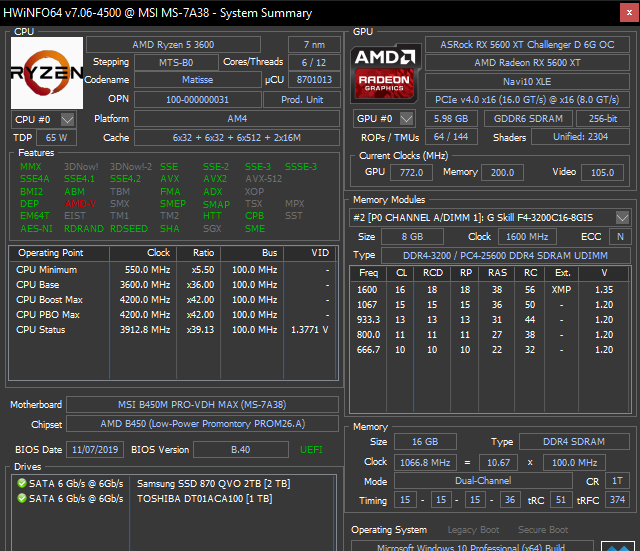The image size is (640, 551).
Task: Click the PCIe v4.0 x16 link field
Action: [x=527, y=100]
